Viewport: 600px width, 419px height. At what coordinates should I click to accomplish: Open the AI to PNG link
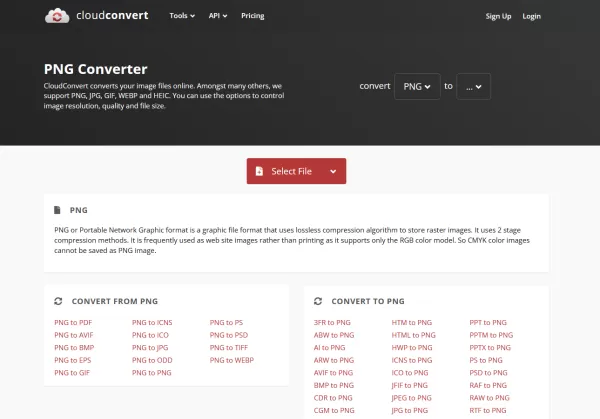point(329,348)
